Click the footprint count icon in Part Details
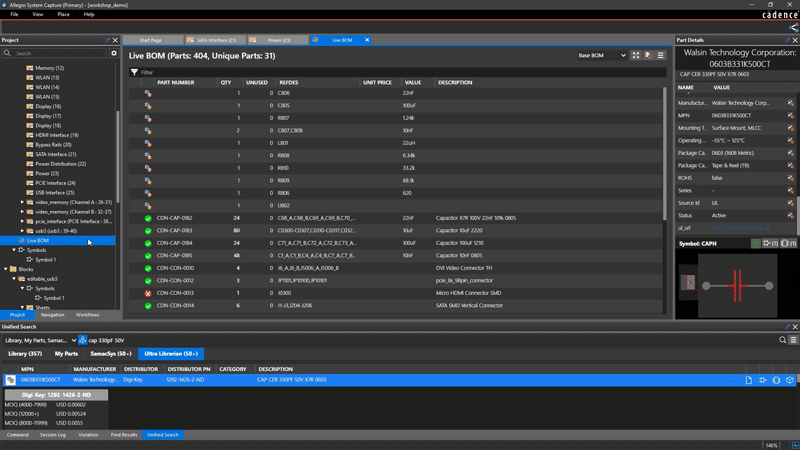 point(788,243)
